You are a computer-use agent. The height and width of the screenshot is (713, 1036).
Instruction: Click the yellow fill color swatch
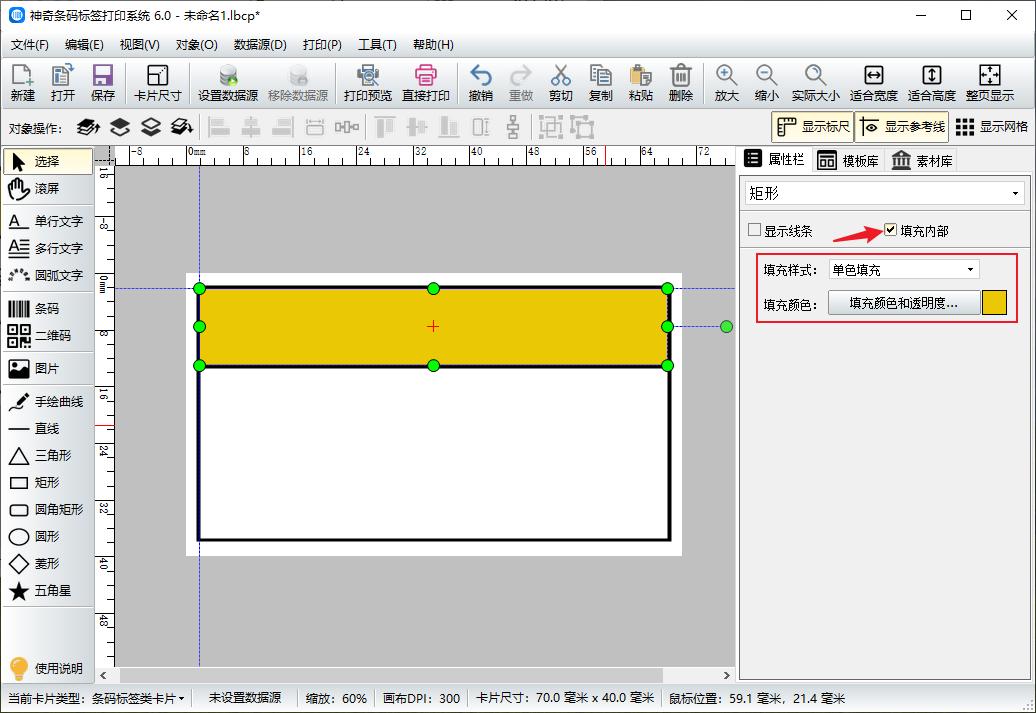pyautogui.click(x=993, y=302)
